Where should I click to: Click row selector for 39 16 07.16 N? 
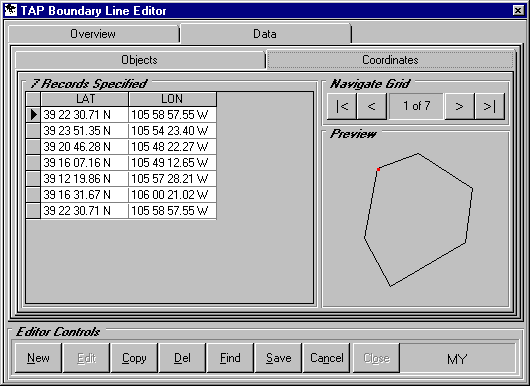(x=33, y=163)
